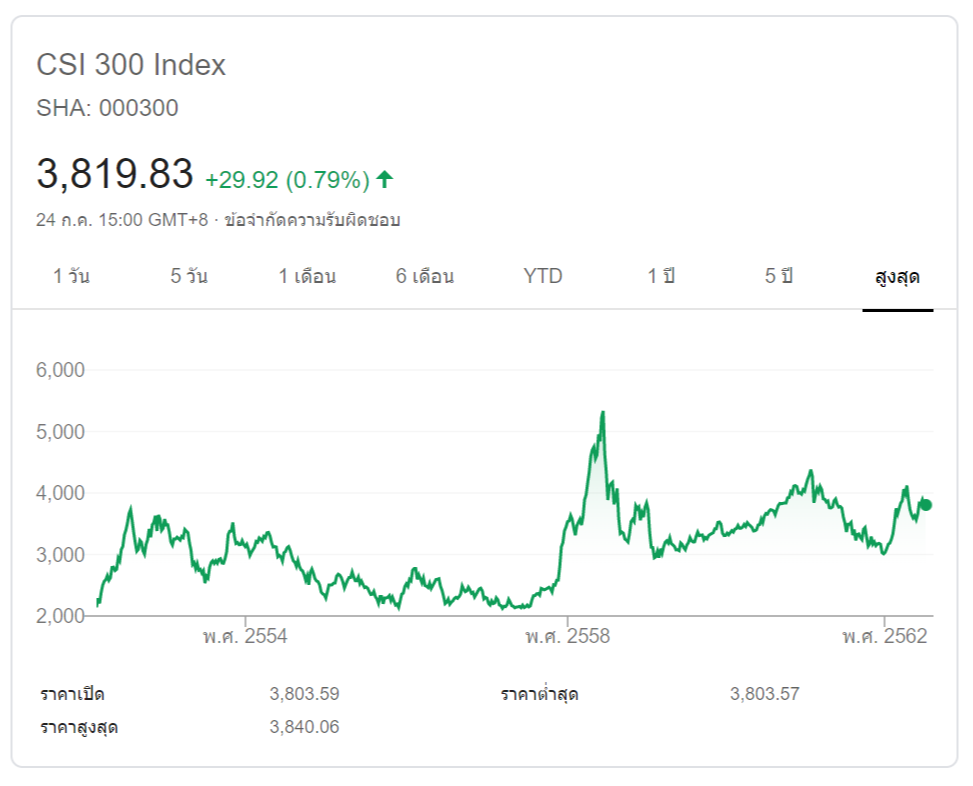Click the ราคาสูงสุด value 3,840.06
Screen dimensions: 973x786
pyautogui.click(x=304, y=727)
